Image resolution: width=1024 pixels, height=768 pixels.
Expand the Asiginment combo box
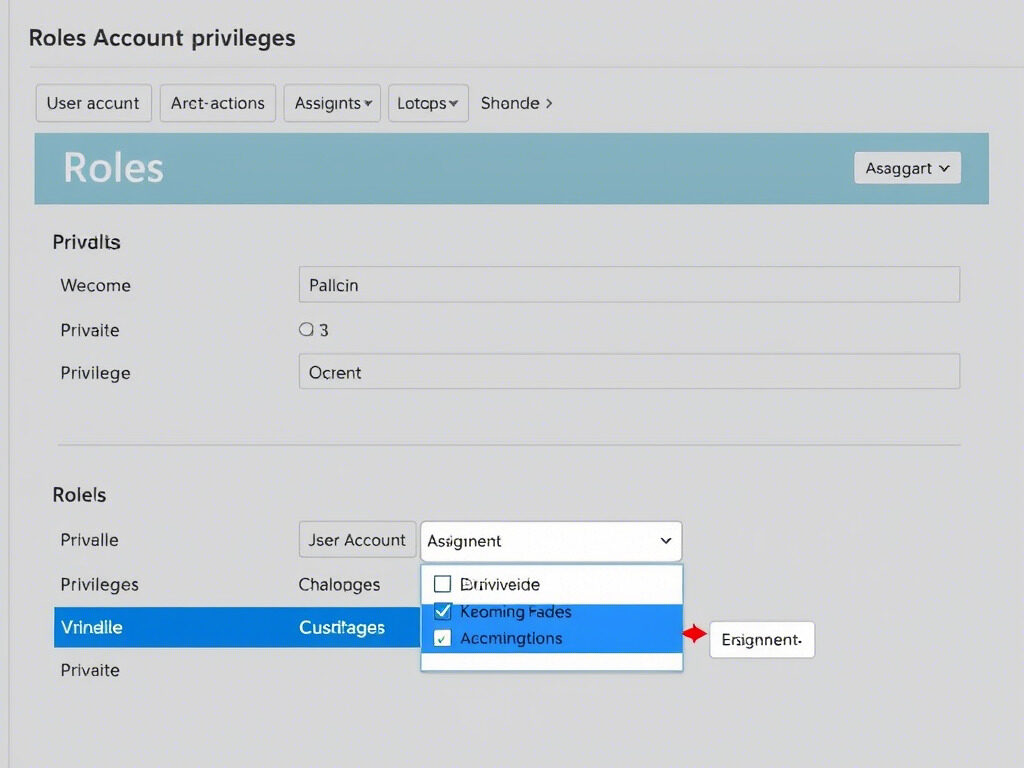[551, 541]
